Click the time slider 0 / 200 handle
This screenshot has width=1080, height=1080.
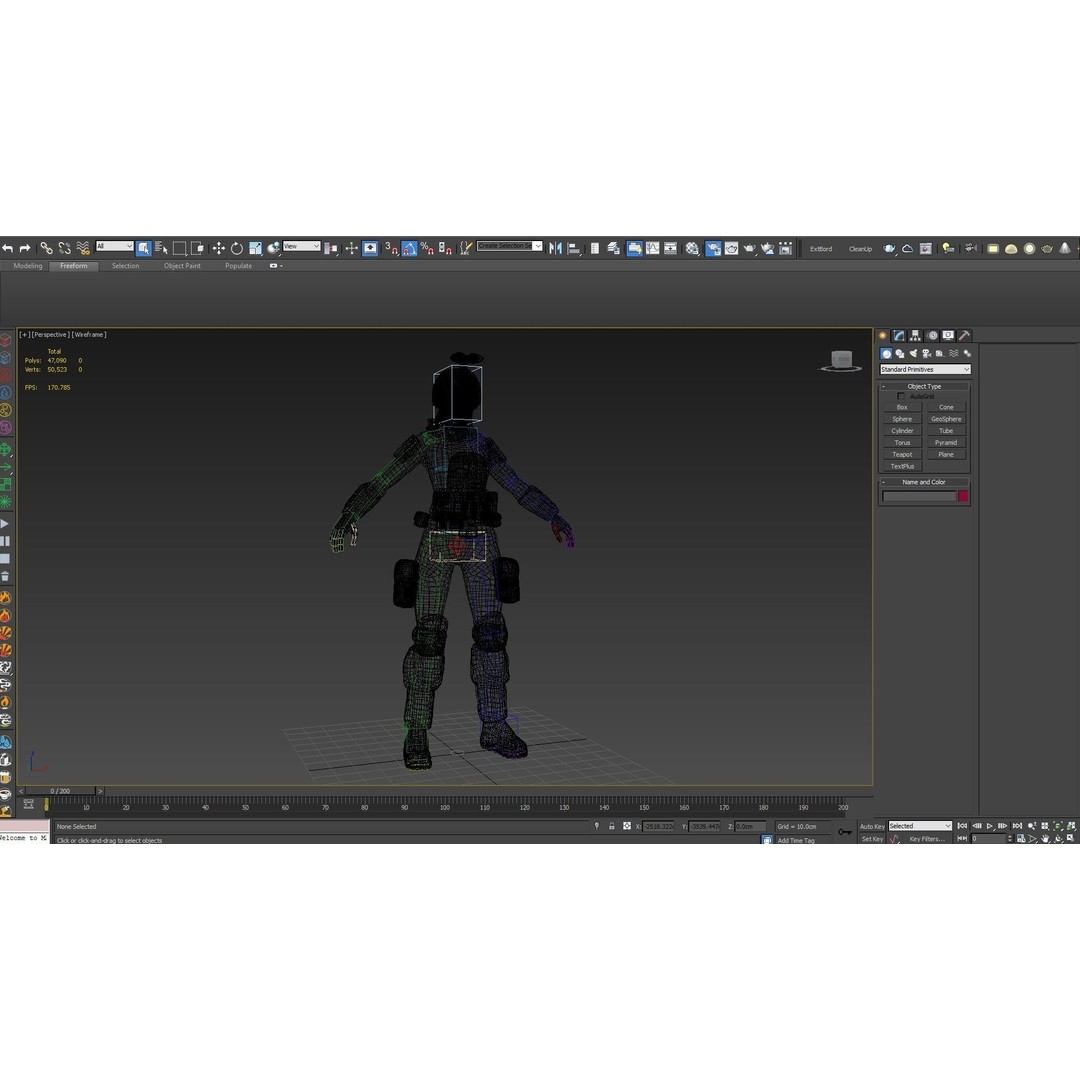(x=60, y=791)
